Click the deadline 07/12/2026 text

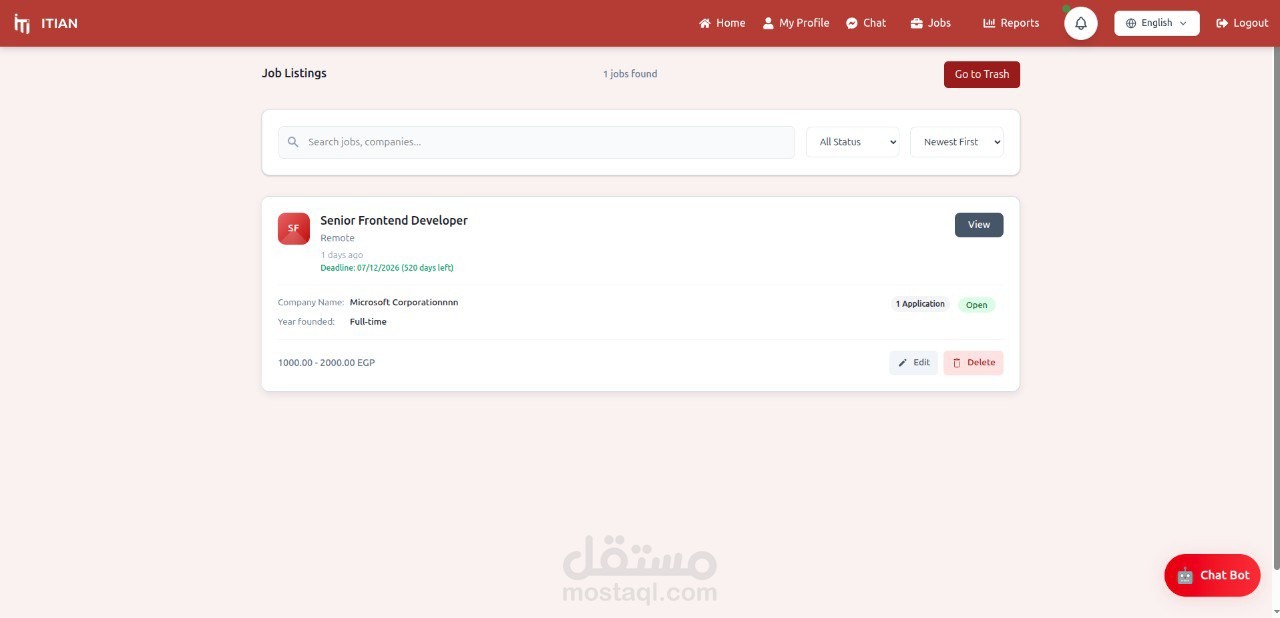tap(387, 268)
